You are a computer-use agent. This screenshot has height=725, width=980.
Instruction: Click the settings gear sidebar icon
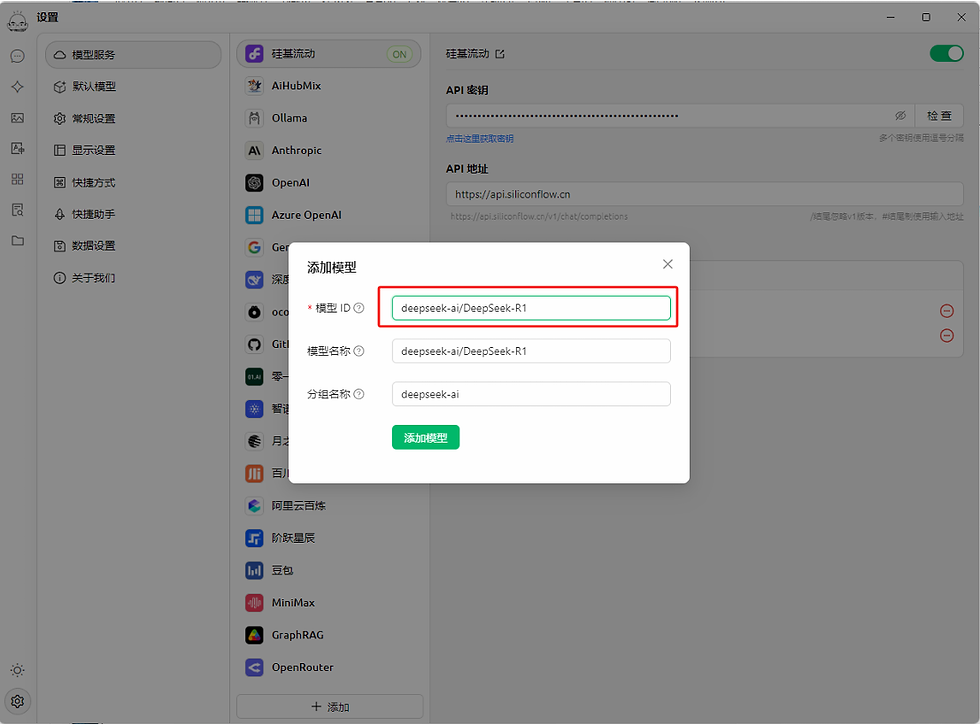tap(18, 701)
